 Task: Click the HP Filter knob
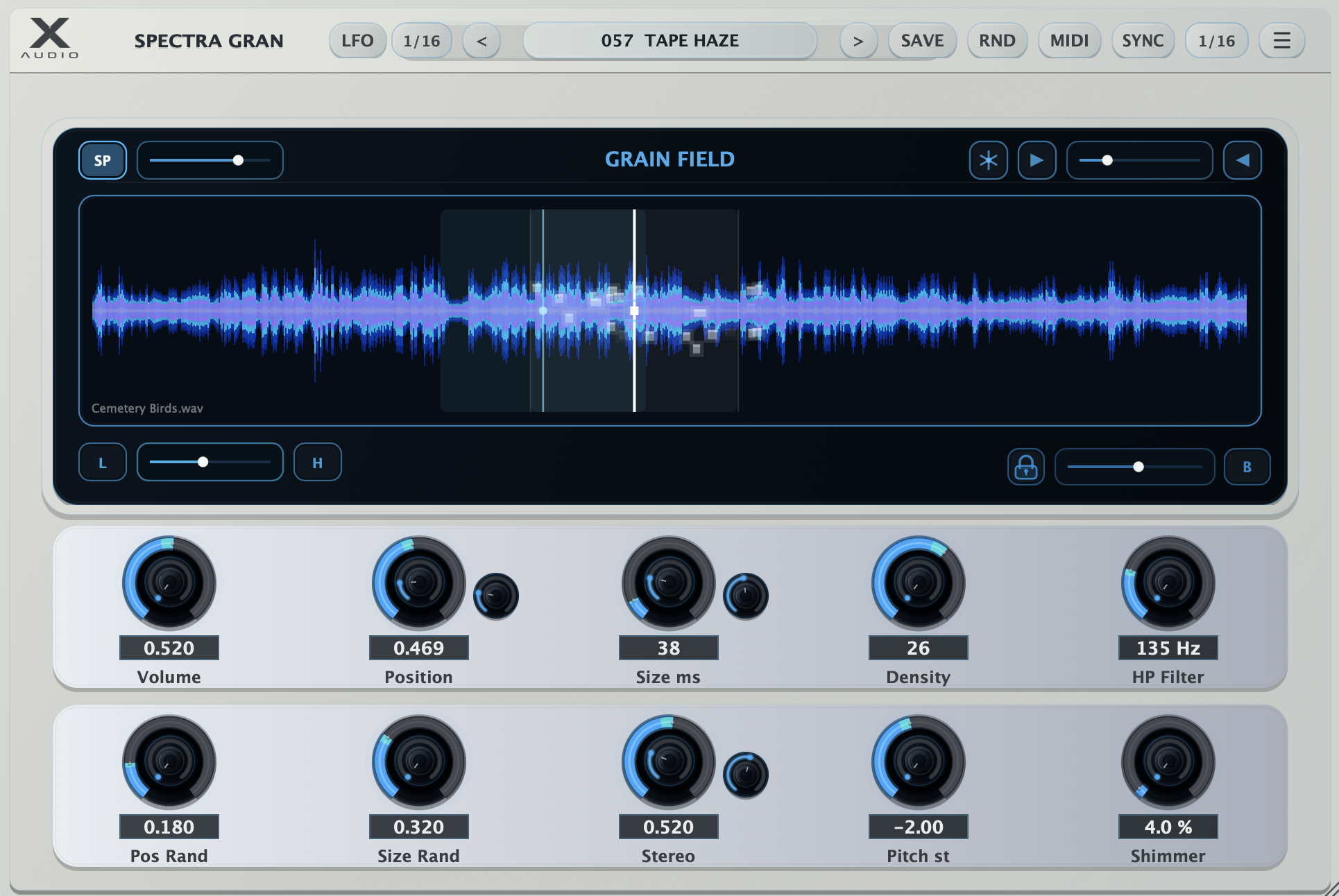(1168, 583)
